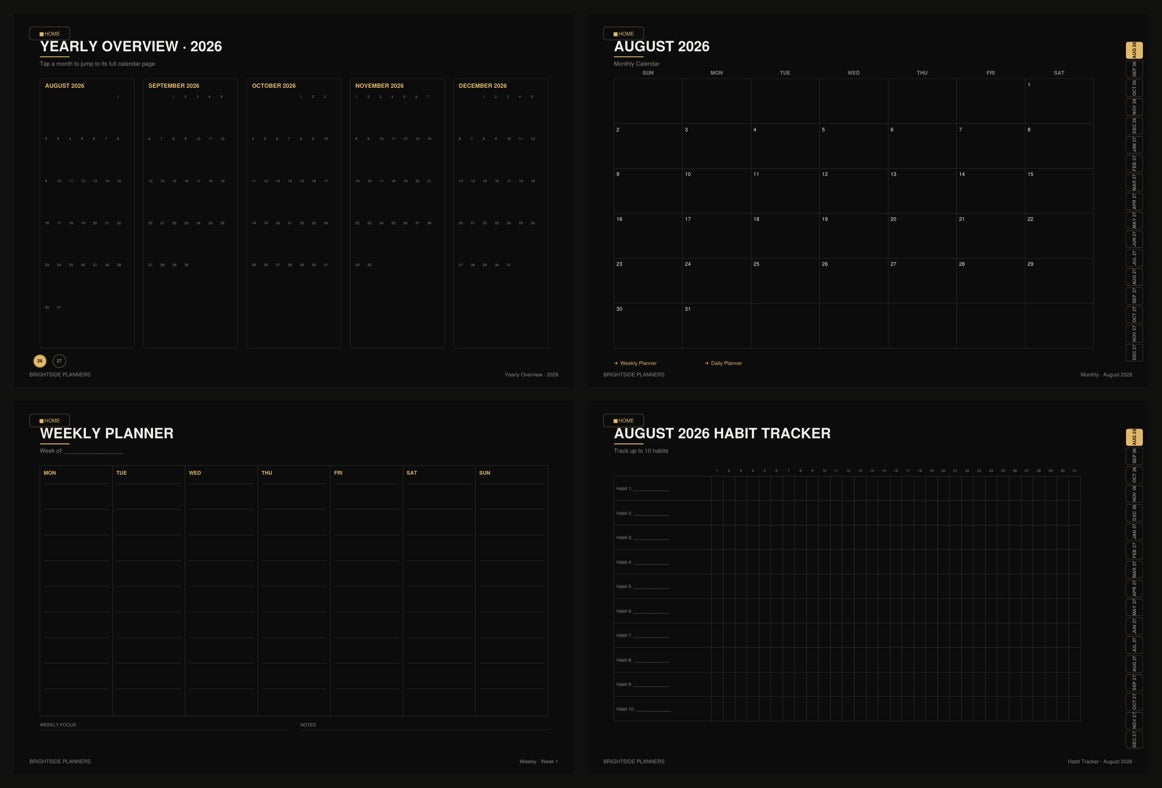
Task: Open AUGUST 2026 mini calendar in Yearly Overview
Action: (x=87, y=213)
